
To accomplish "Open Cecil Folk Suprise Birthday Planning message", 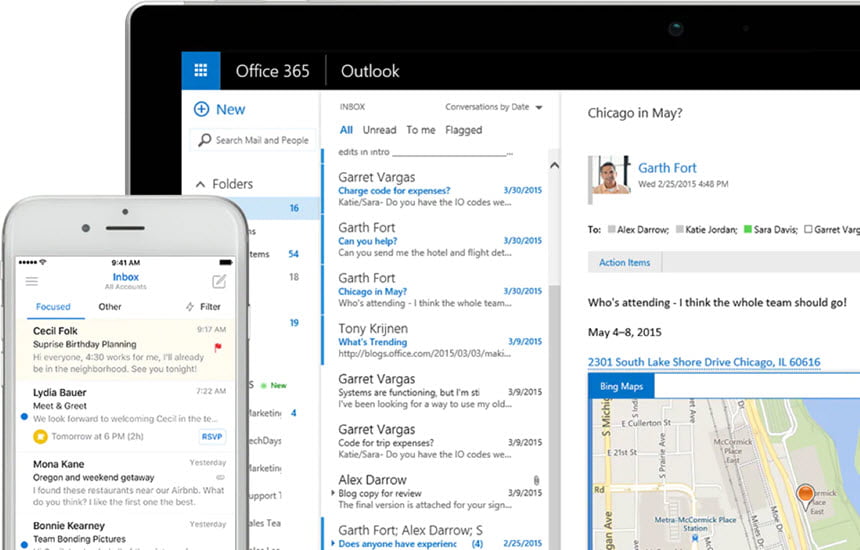I will (x=126, y=350).
